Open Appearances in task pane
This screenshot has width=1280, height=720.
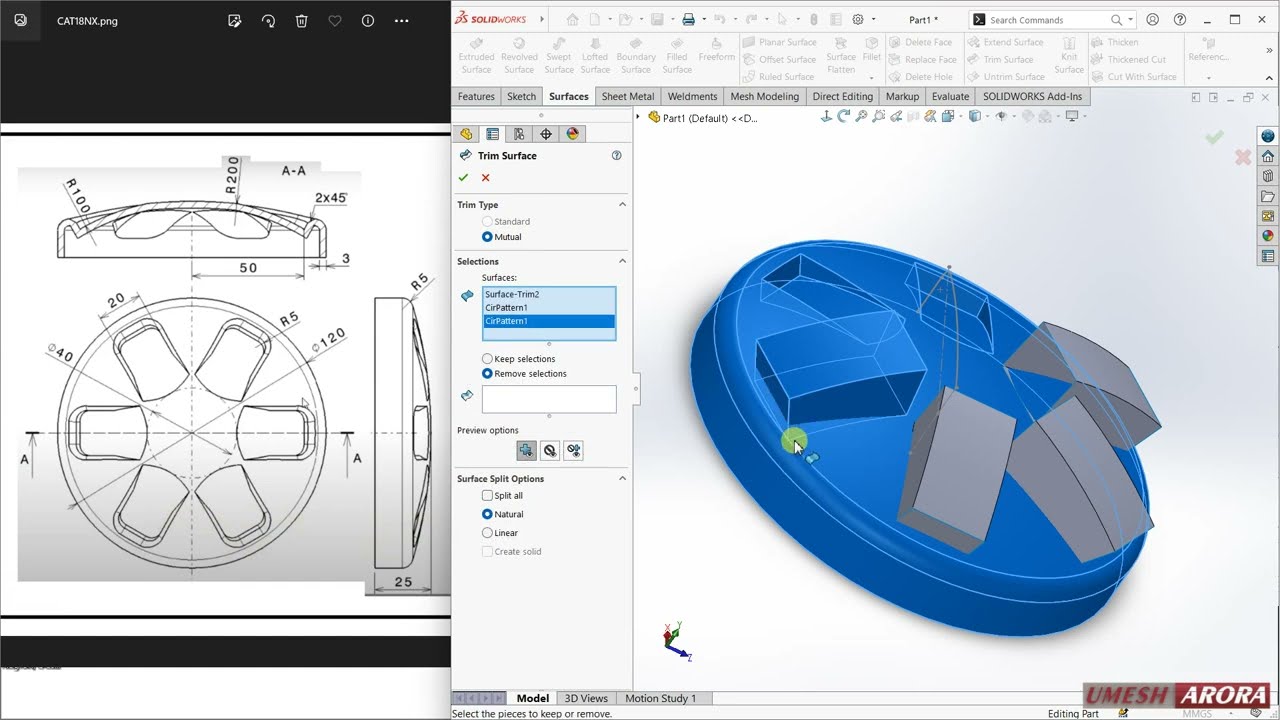click(1268, 236)
